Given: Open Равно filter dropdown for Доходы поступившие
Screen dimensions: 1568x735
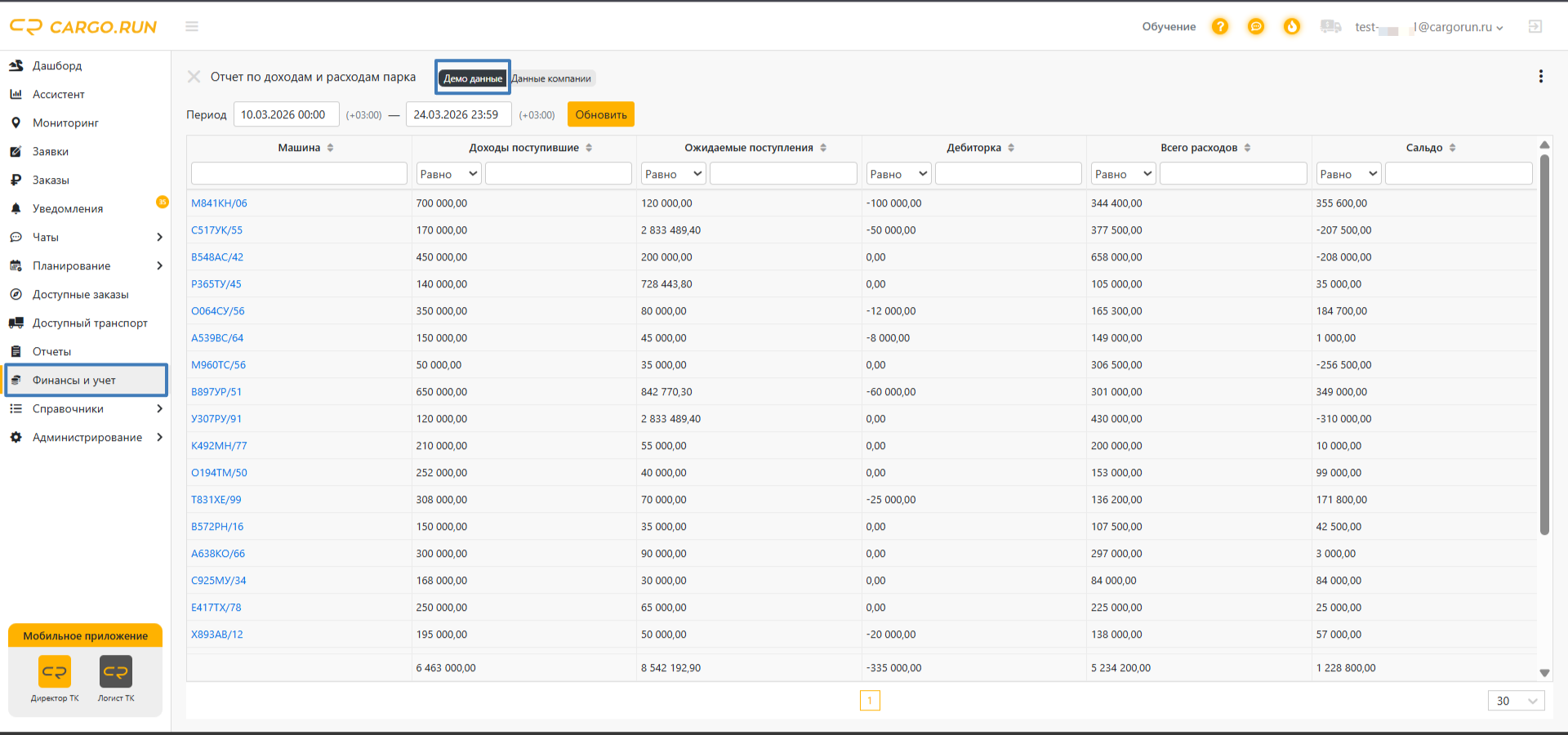Looking at the screenshot, I should pyautogui.click(x=448, y=174).
